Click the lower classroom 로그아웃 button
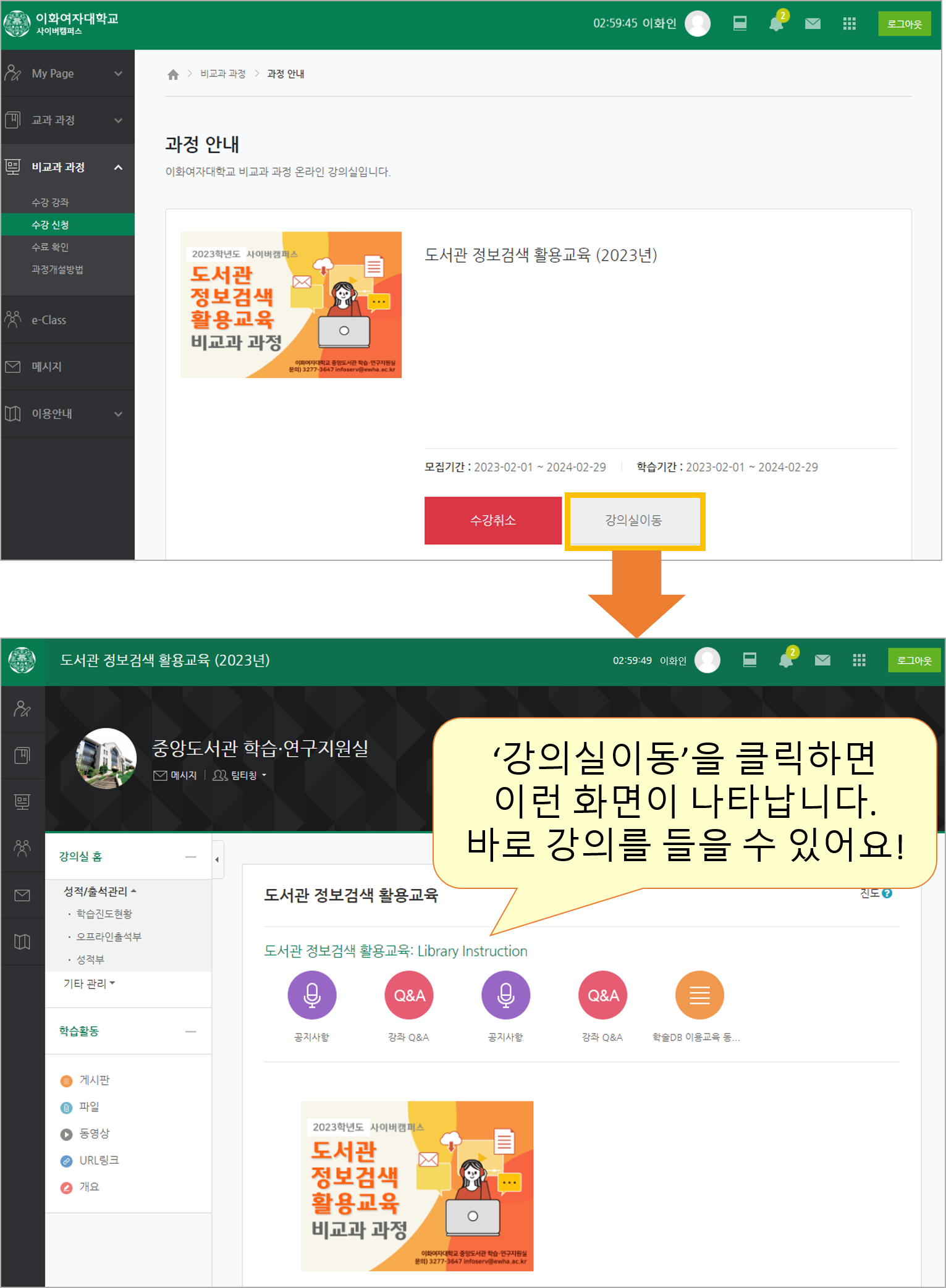This screenshot has width=946, height=1288. [914, 660]
